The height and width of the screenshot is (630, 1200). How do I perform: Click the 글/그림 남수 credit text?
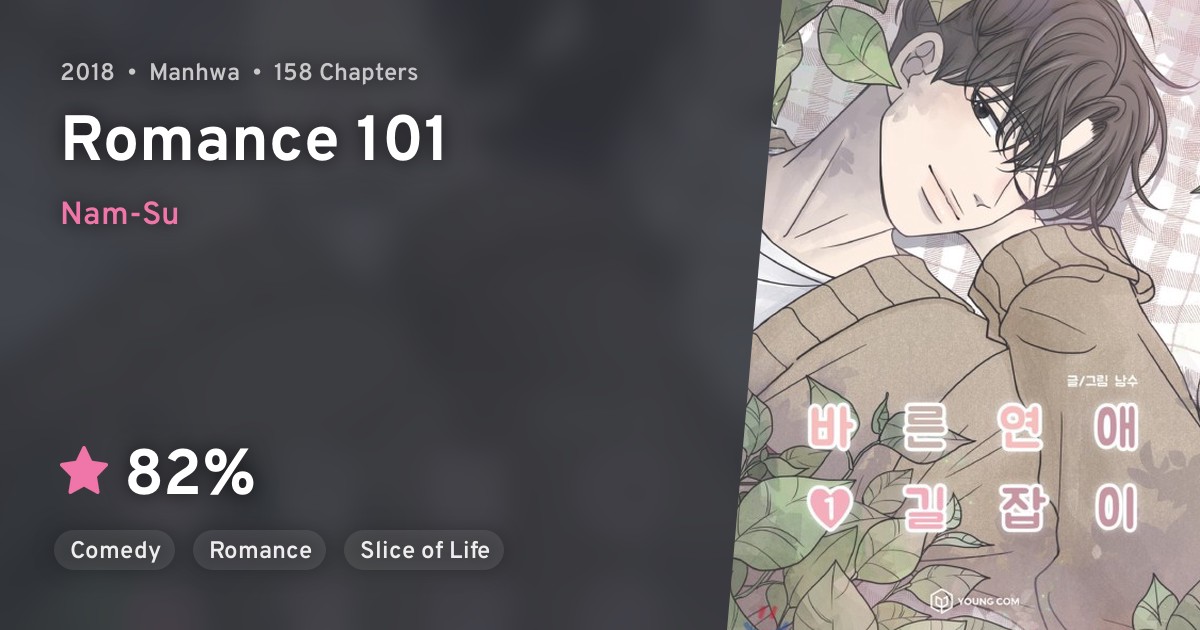pyautogui.click(x=1102, y=381)
